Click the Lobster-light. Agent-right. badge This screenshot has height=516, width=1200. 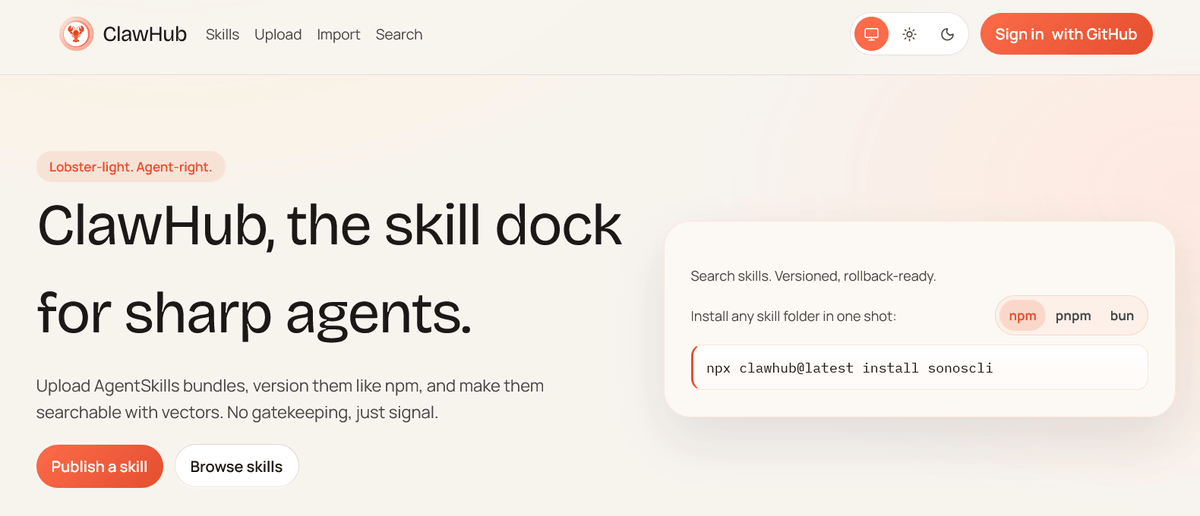coord(131,167)
